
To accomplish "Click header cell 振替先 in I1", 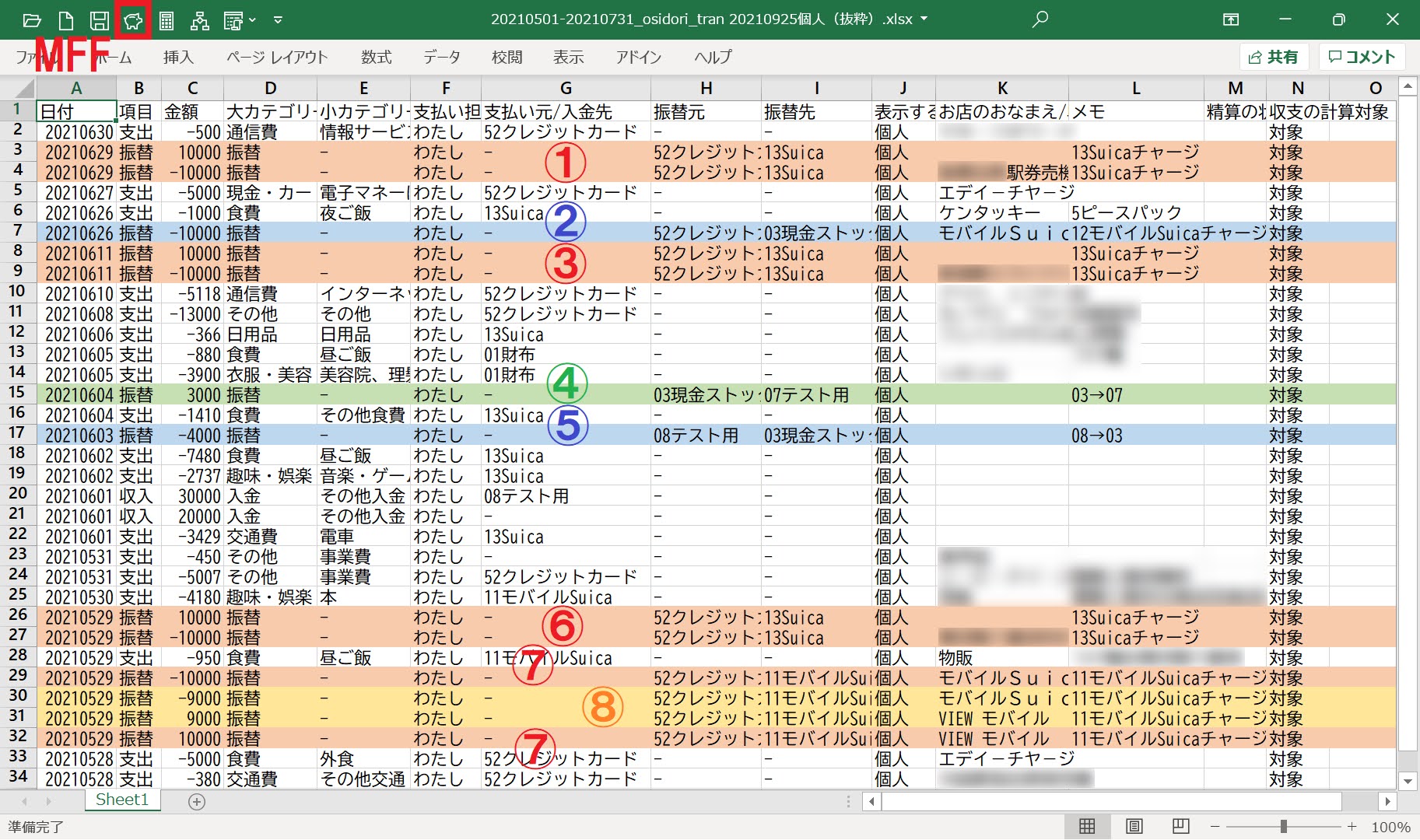I will (x=816, y=111).
